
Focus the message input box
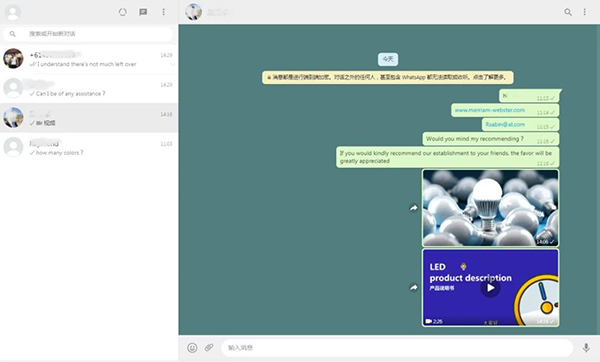click(397, 348)
